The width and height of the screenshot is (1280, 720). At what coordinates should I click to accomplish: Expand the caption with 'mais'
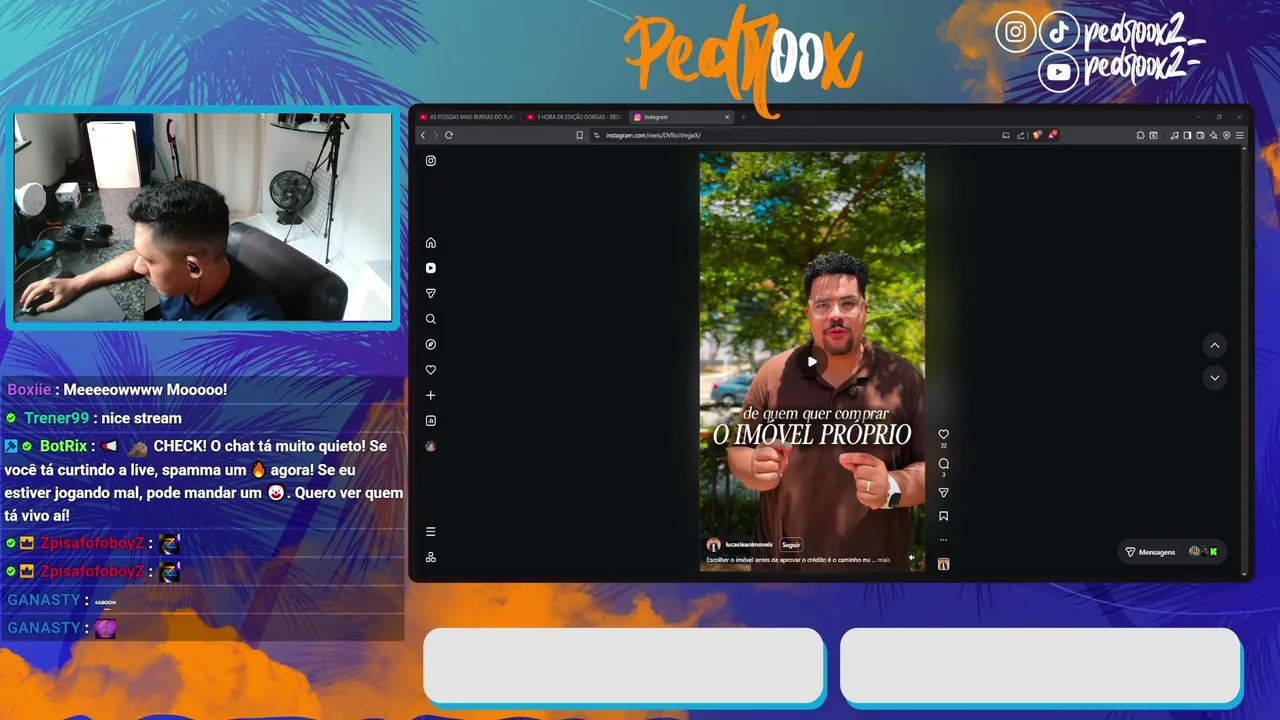[884, 560]
